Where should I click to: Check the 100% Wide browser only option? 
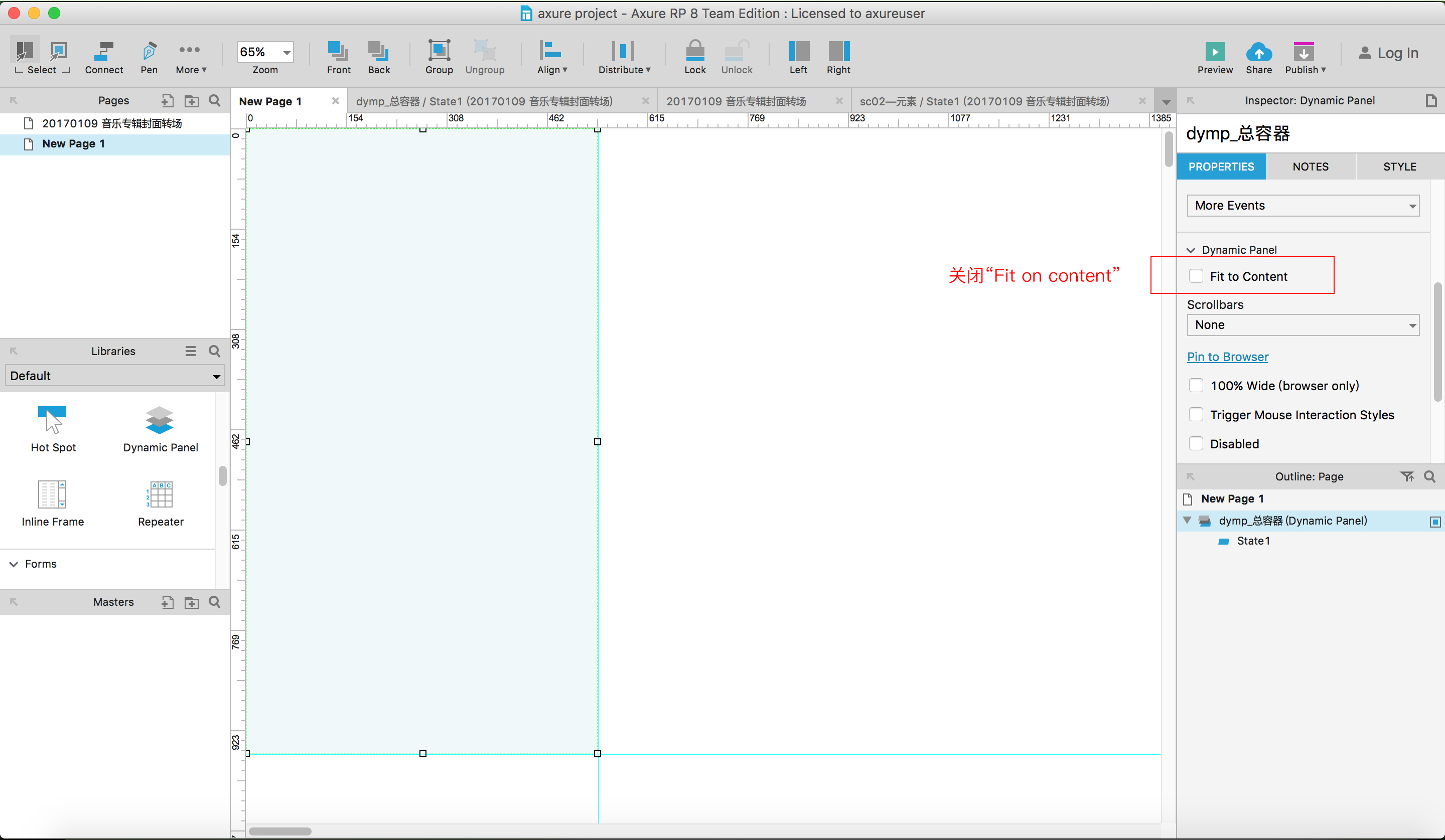point(1196,386)
